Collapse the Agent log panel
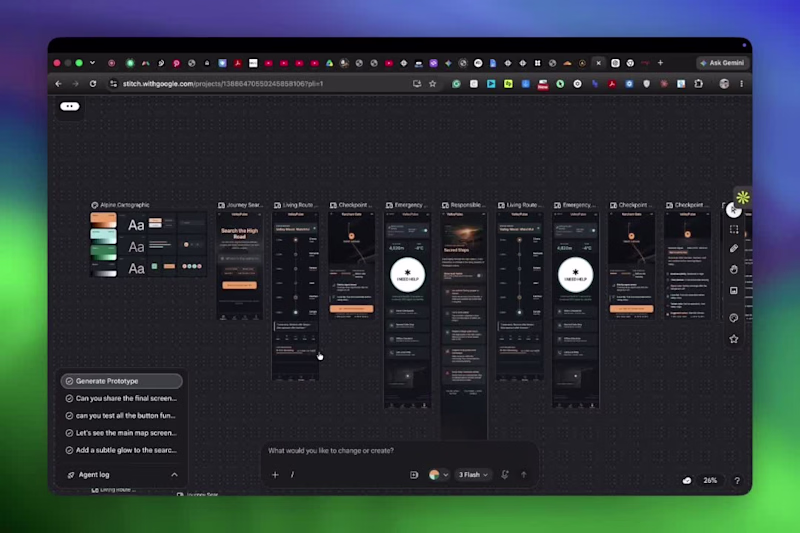The image size is (800, 533). pos(174,475)
